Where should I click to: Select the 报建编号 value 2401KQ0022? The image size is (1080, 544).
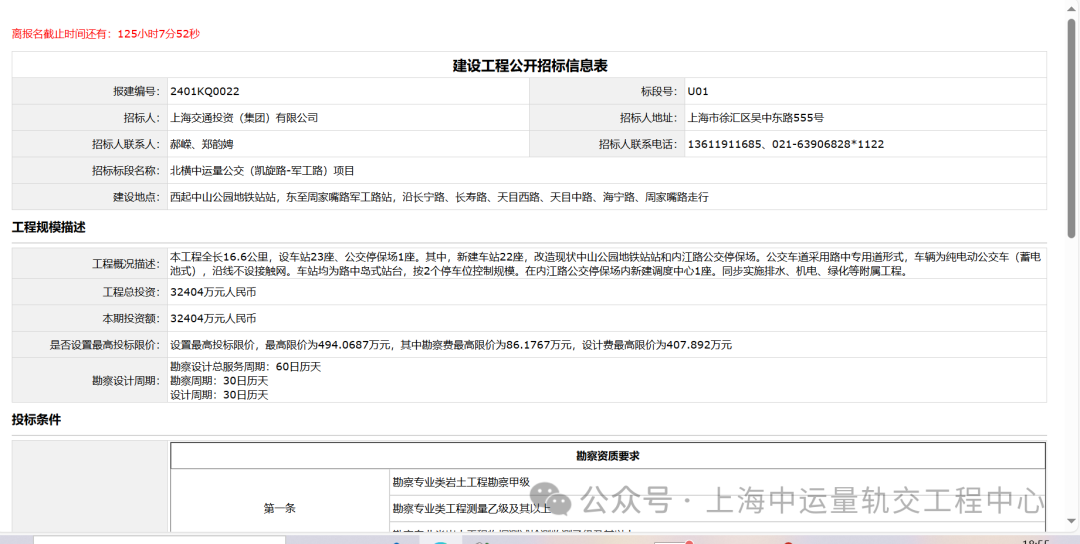205,91
